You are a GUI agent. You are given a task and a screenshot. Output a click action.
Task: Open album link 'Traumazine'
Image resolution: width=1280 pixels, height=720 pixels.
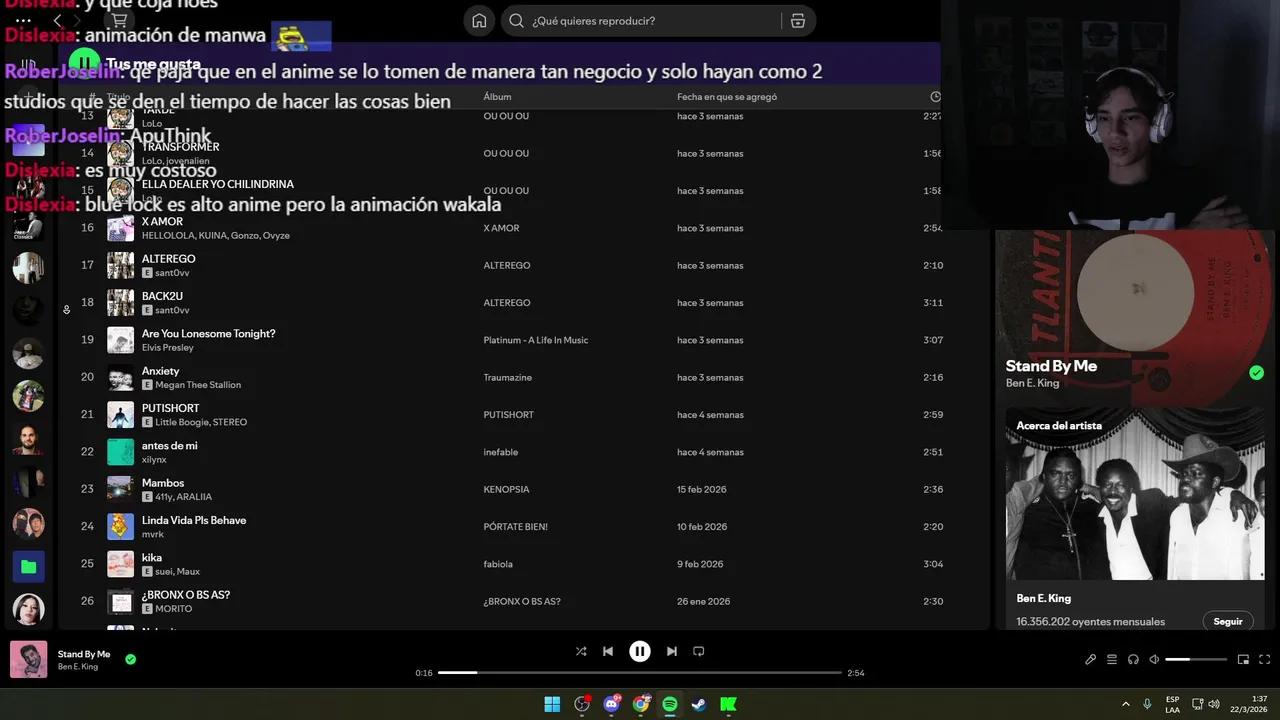click(x=507, y=377)
